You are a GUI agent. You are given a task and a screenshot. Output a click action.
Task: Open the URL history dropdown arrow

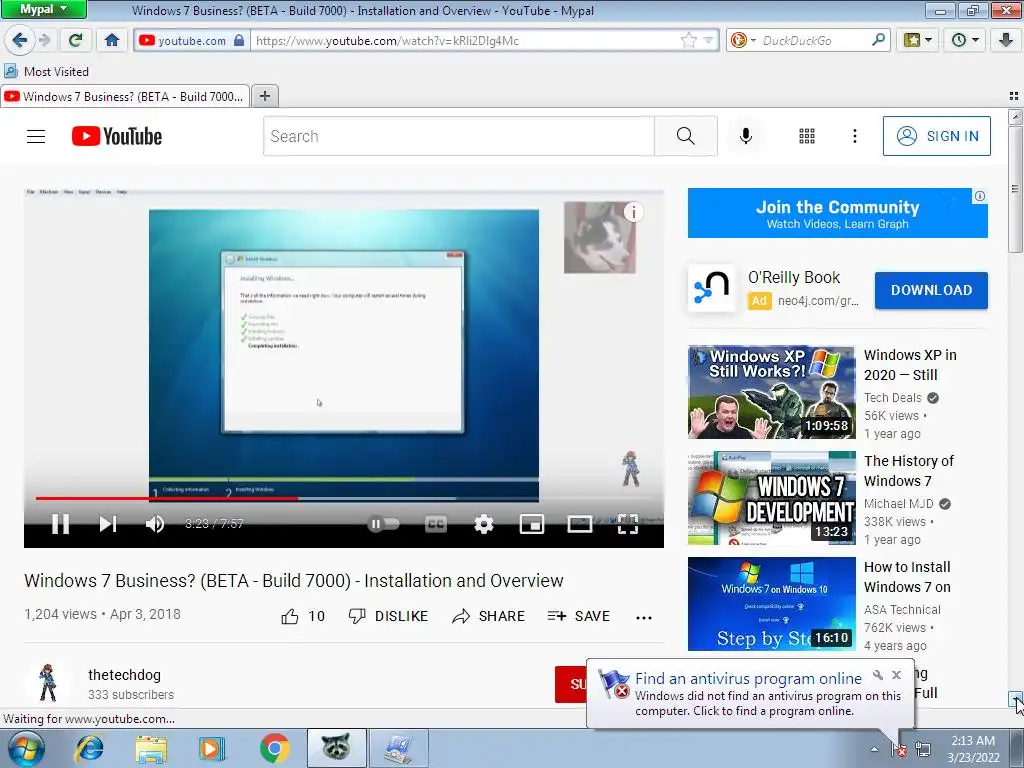tap(708, 40)
